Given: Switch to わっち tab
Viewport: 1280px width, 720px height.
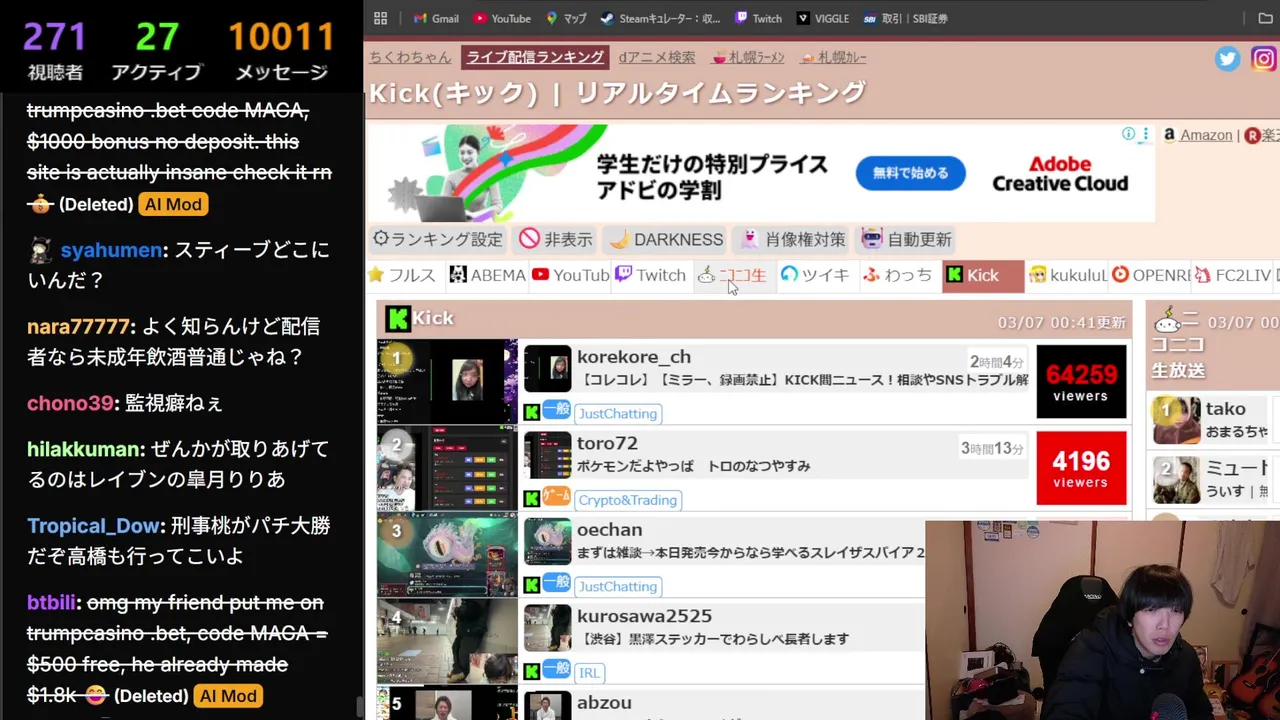Looking at the screenshot, I should (898, 275).
